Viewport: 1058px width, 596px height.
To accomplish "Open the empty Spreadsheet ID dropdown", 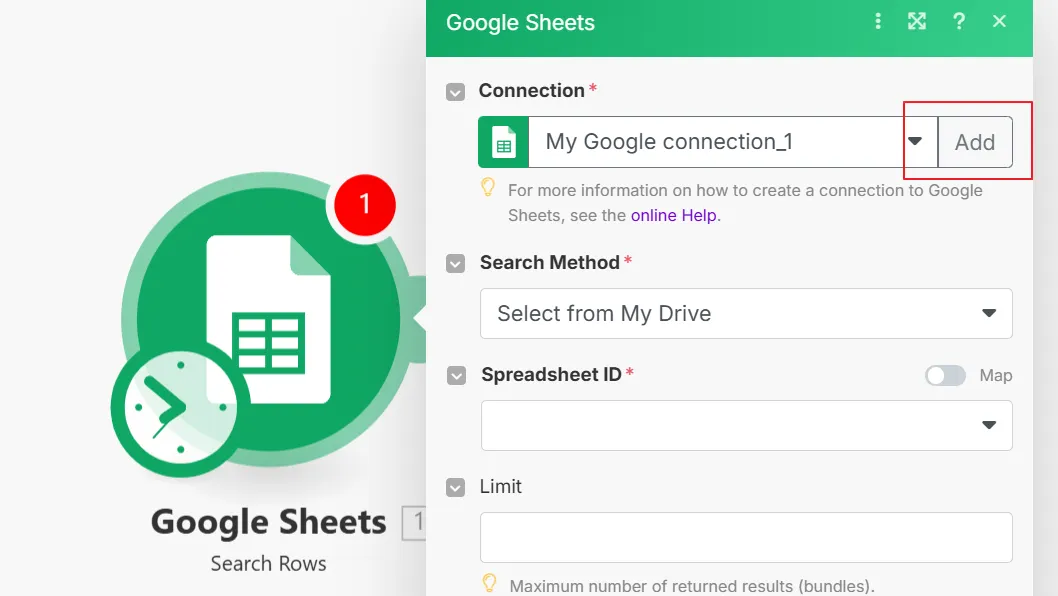I will (746, 425).
